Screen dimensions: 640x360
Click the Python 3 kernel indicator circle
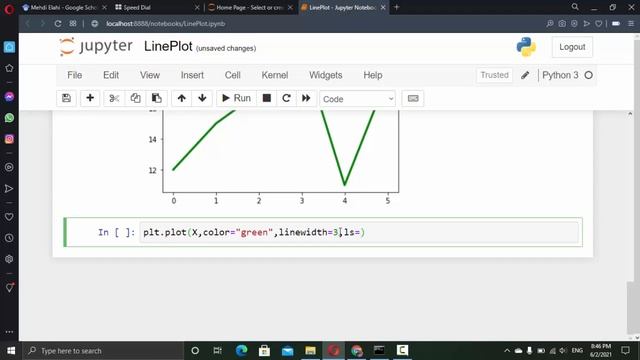589,75
